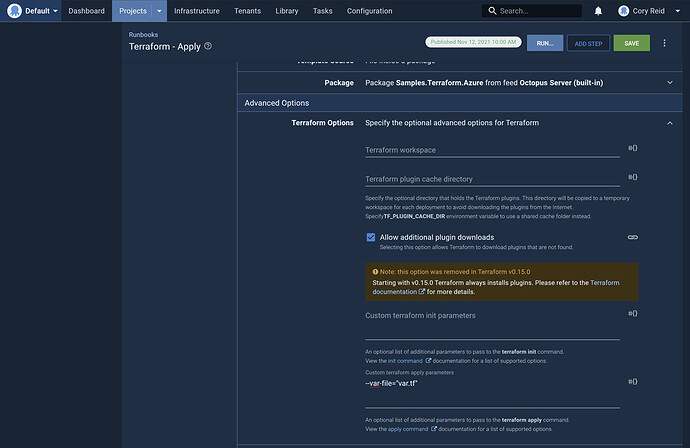The height and width of the screenshot is (448, 690).
Task: Click the Cory Reid user avatar
Action: (x=623, y=11)
